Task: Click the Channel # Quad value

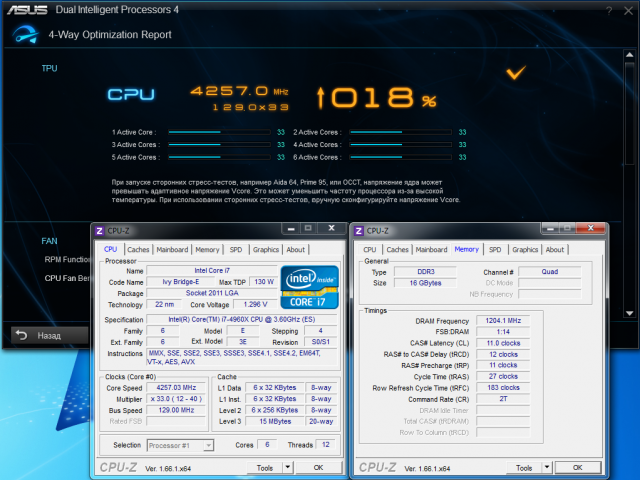Action: pyautogui.click(x=550, y=271)
